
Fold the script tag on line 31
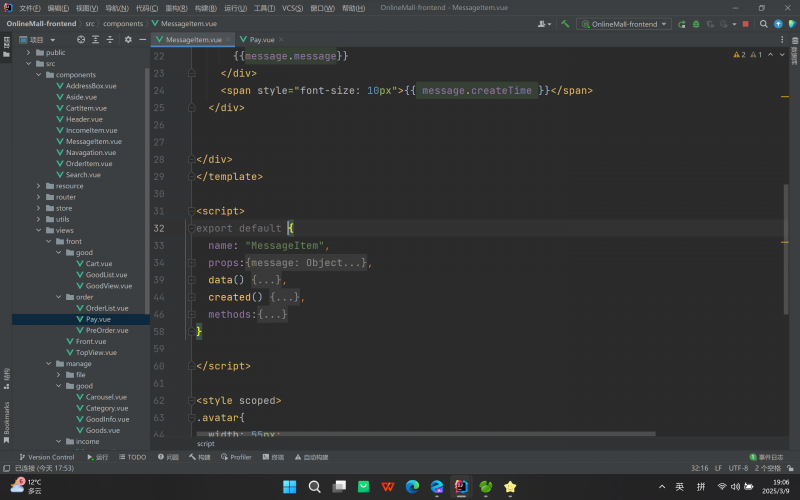click(192, 211)
